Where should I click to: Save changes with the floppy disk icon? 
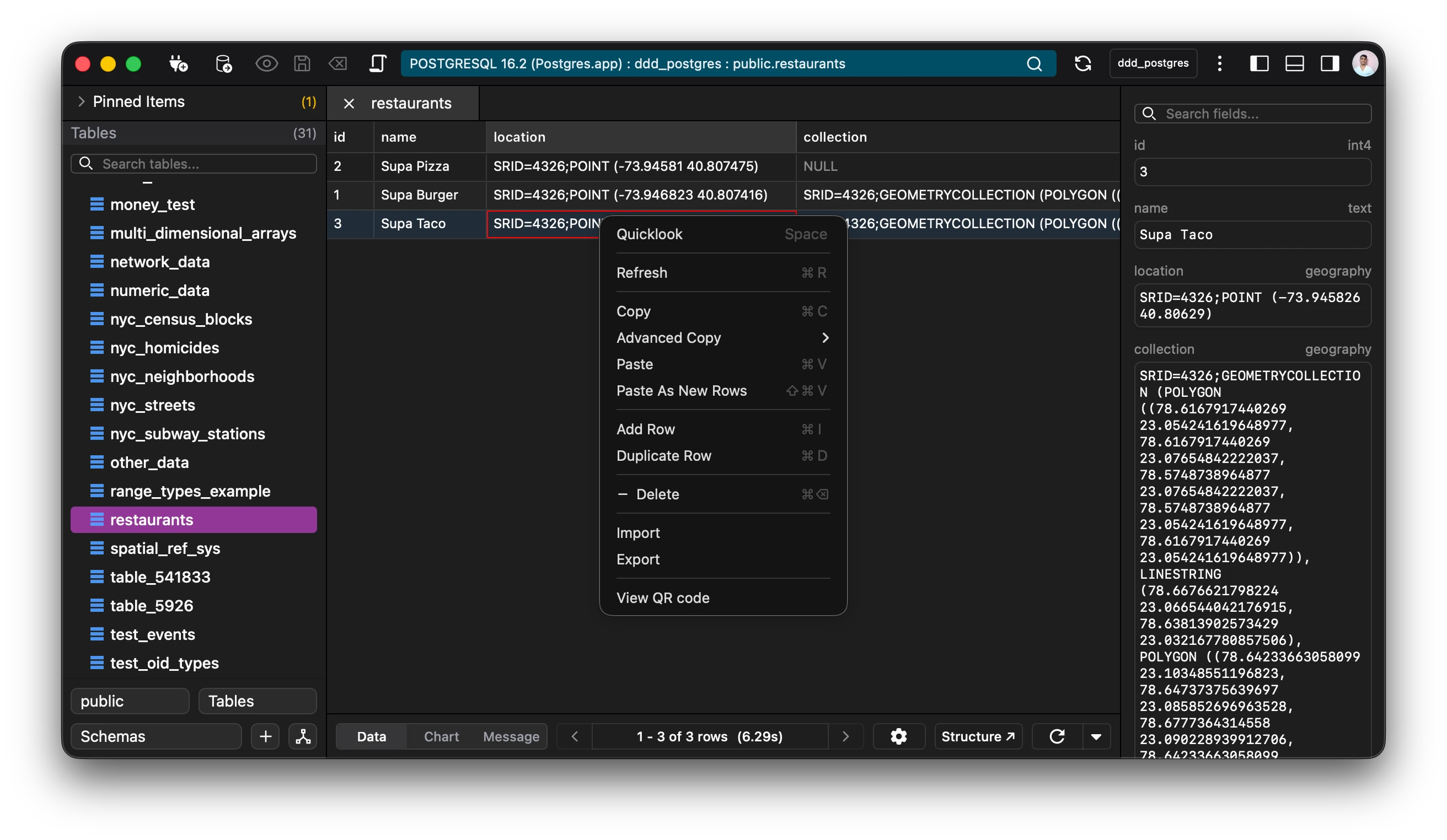click(302, 63)
